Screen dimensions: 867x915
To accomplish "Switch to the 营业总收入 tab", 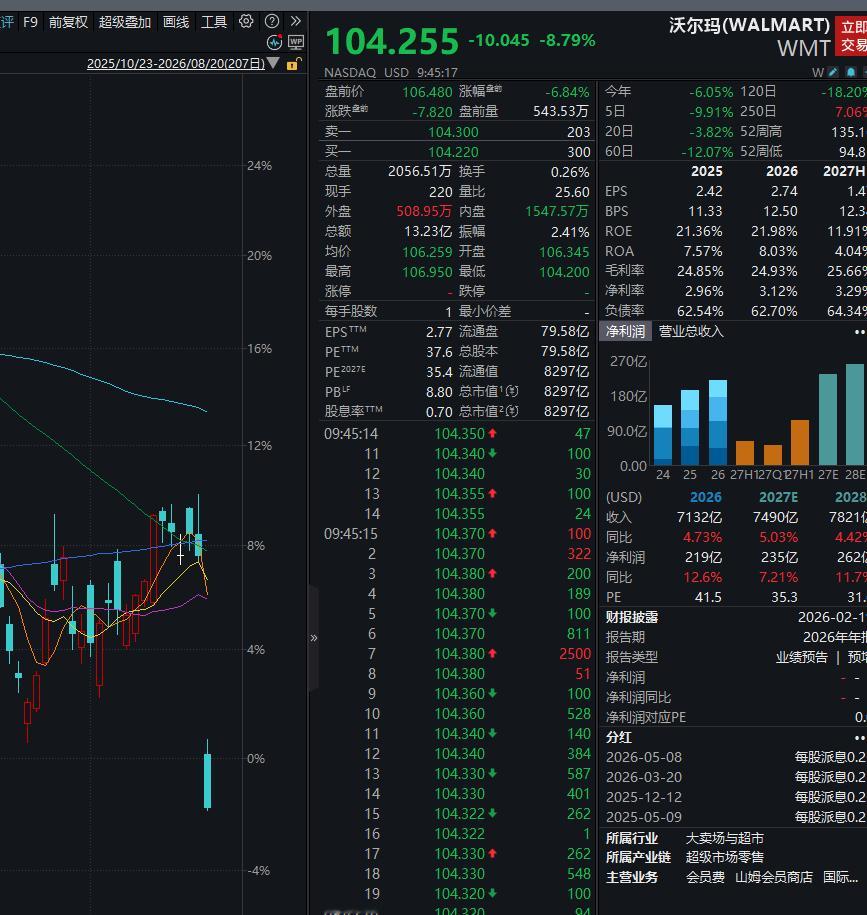I will pos(691,331).
